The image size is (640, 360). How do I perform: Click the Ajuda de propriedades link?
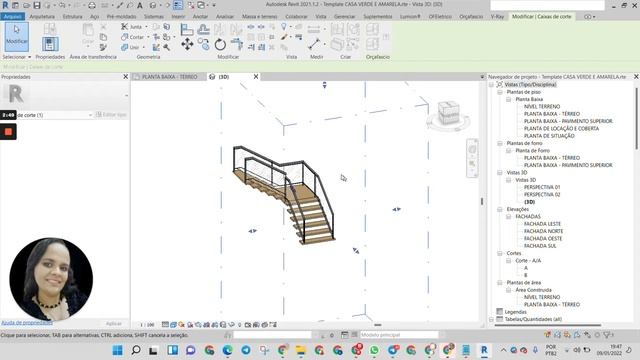pos(27,322)
